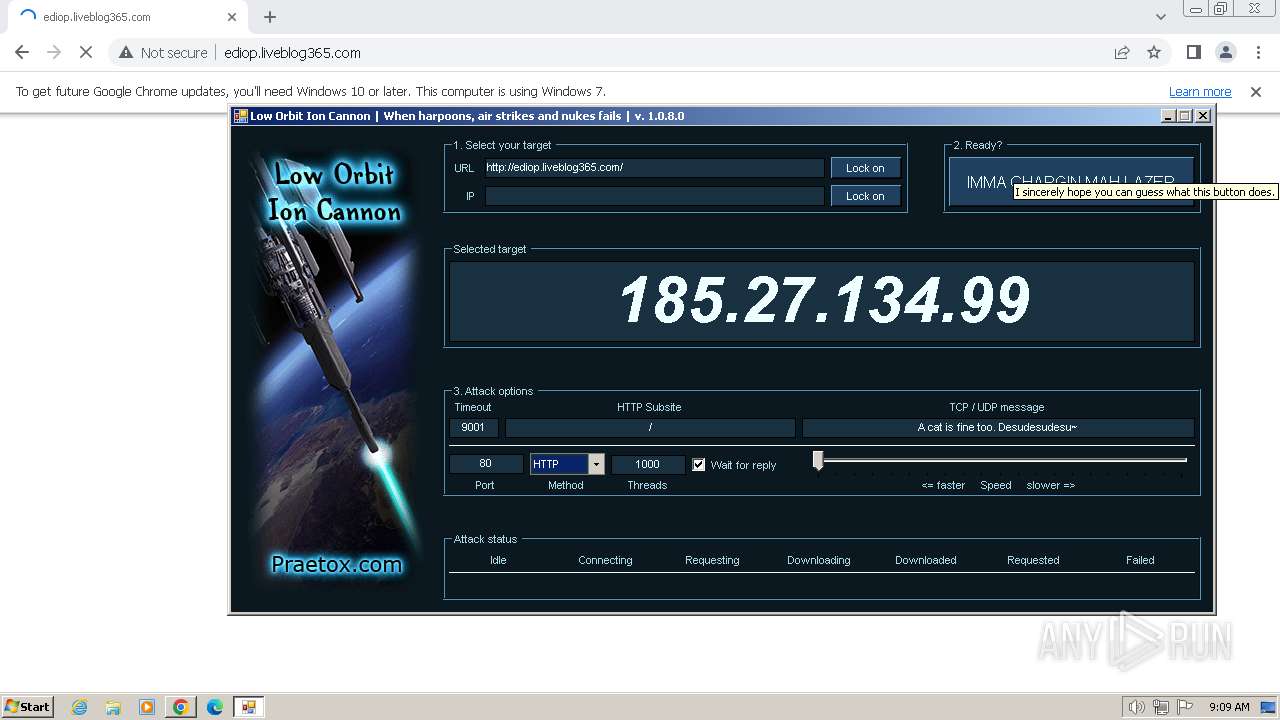This screenshot has width=1280, height=720.
Task: Click the IP target input field
Action: point(655,196)
